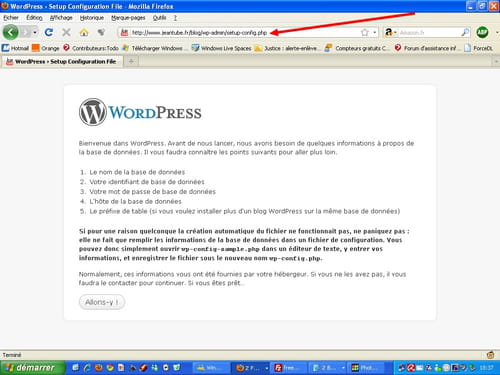Restore down the Firefox window
Viewport: 500px width, 375px height.
pyautogui.click(x=482, y=6)
